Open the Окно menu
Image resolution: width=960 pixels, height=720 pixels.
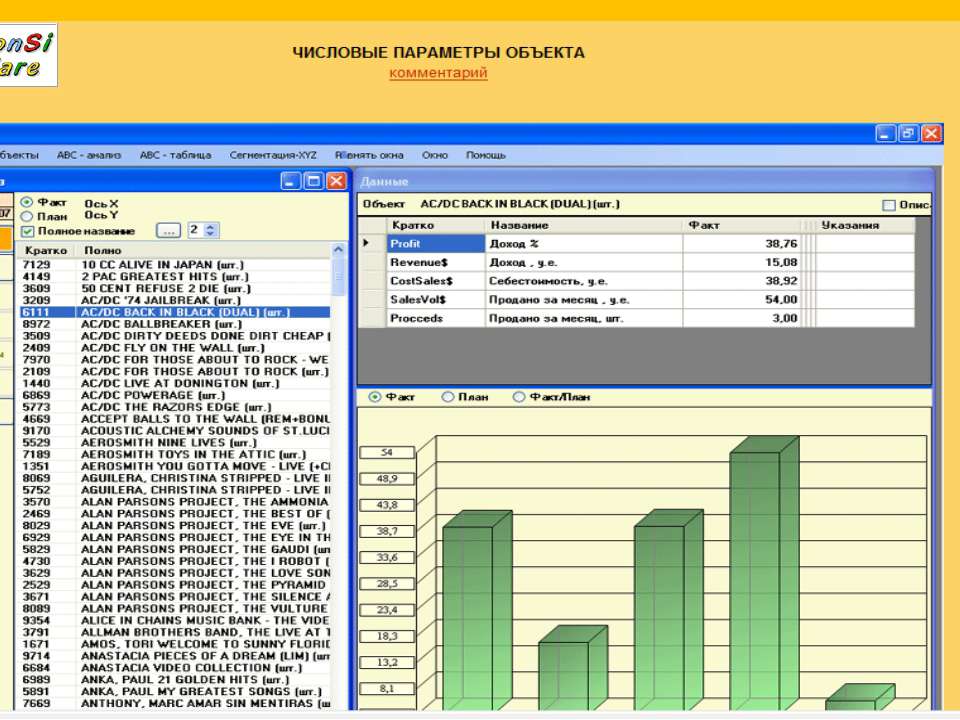click(435, 156)
